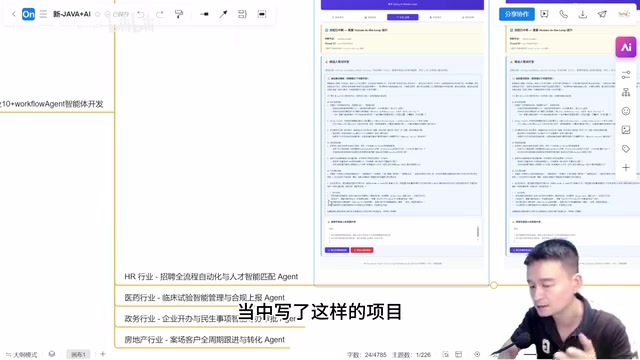This screenshot has width=640, height=360.
Task: Open the hamburger menu icon
Action: (x=43, y=14)
